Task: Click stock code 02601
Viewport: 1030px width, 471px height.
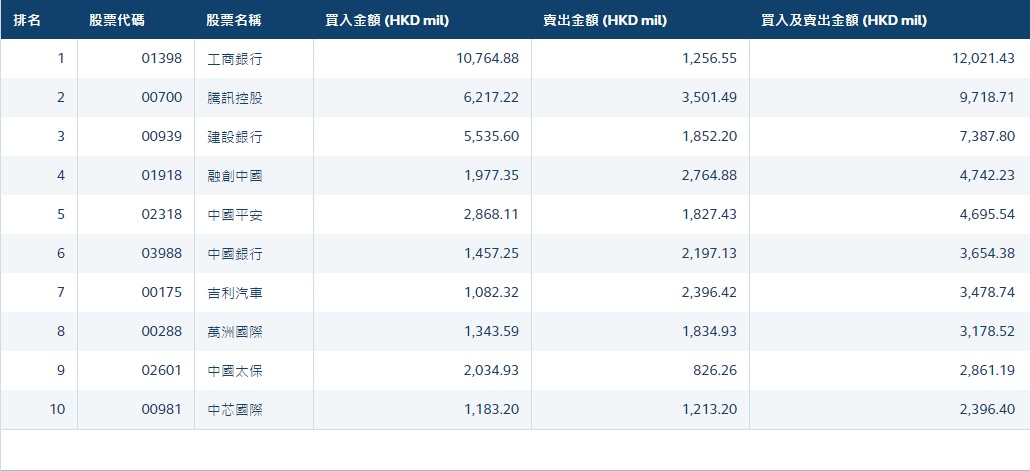Action: 161,371
